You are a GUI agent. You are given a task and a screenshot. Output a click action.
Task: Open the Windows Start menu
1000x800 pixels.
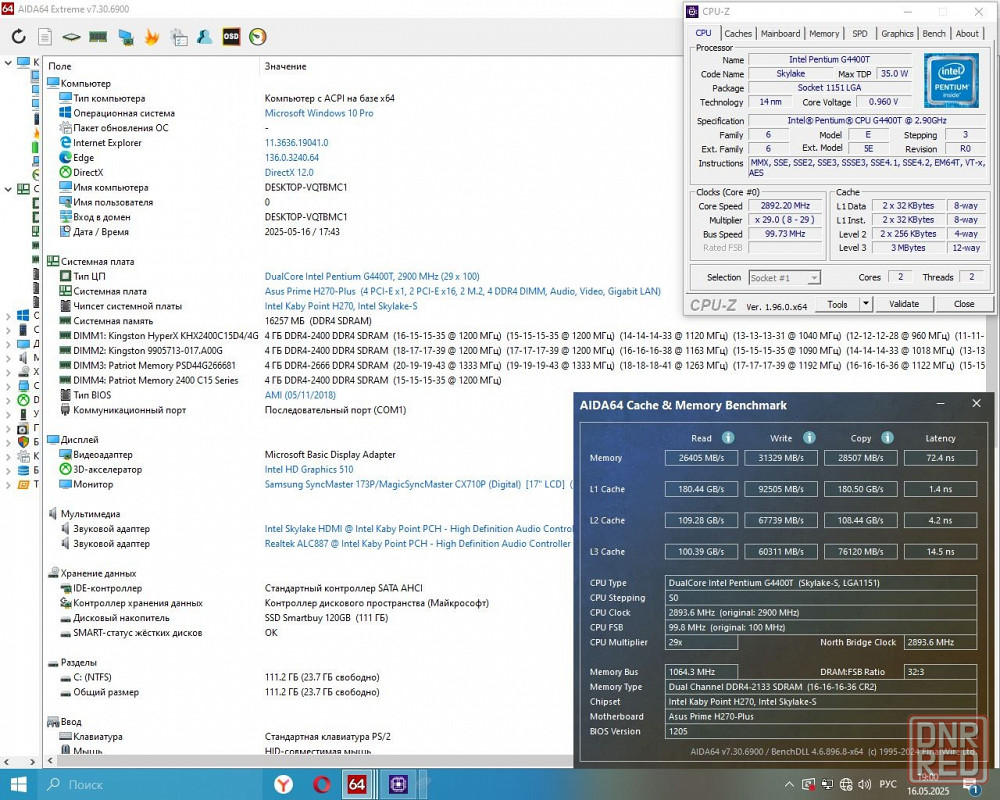[x=18, y=784]
